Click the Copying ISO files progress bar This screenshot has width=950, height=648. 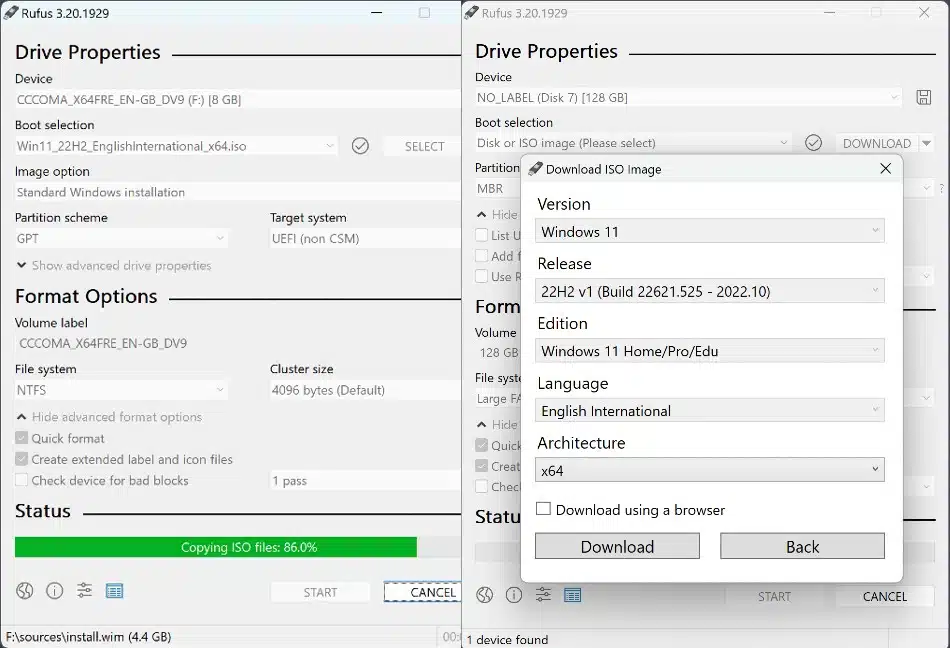tap(238, 547)
